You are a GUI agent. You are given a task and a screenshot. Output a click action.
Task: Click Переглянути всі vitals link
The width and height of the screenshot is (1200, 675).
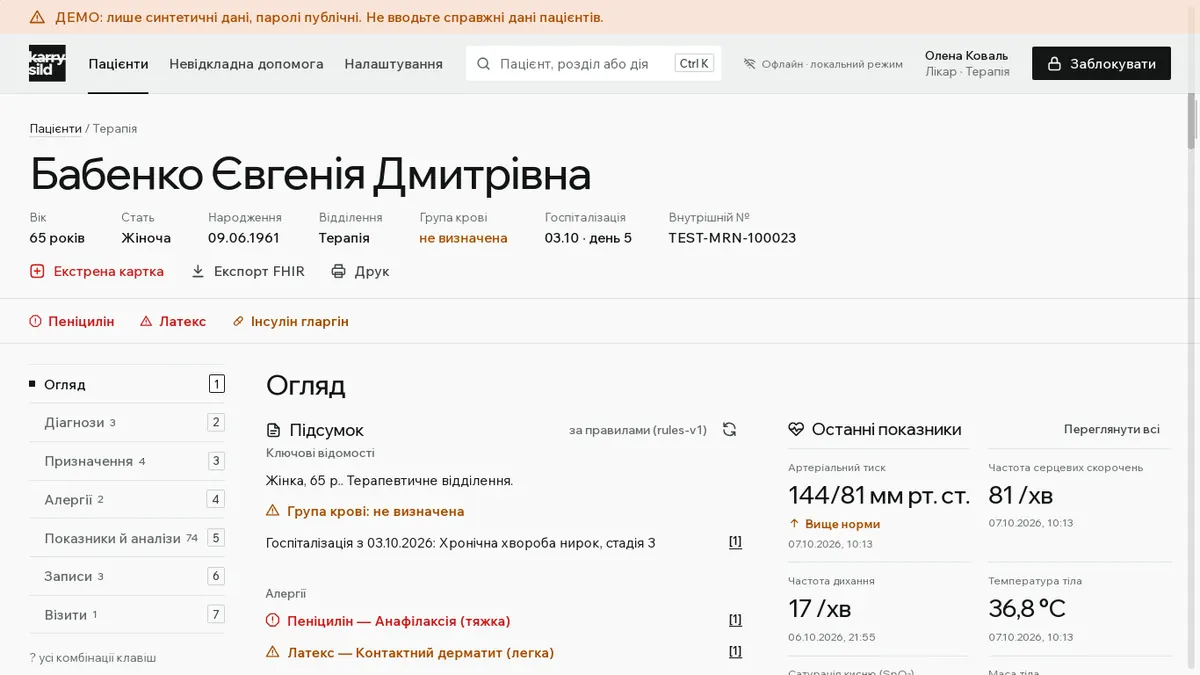click(x=1112, y=429)
